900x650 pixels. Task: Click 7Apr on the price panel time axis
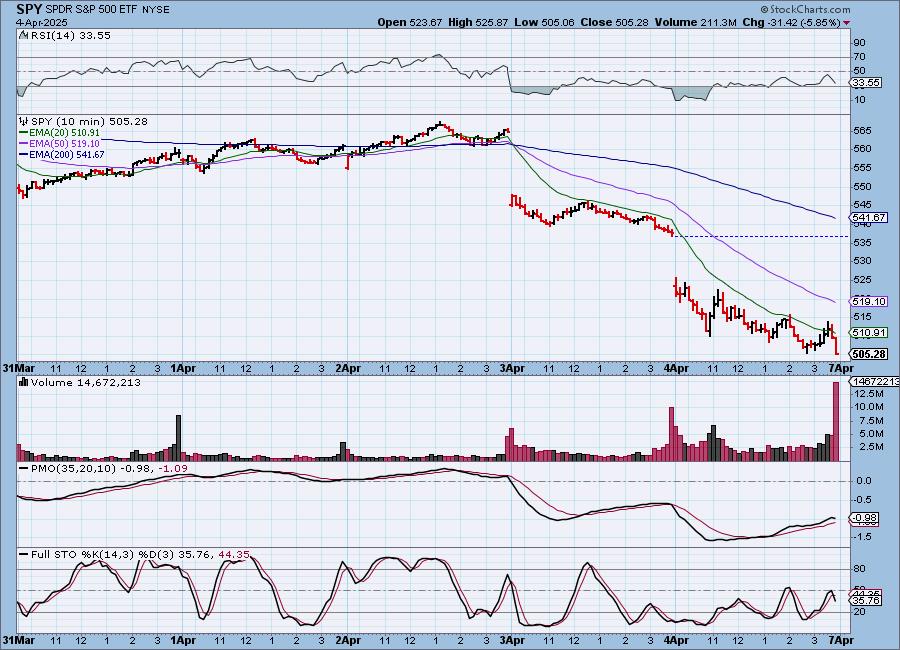[x=841, y=368]
